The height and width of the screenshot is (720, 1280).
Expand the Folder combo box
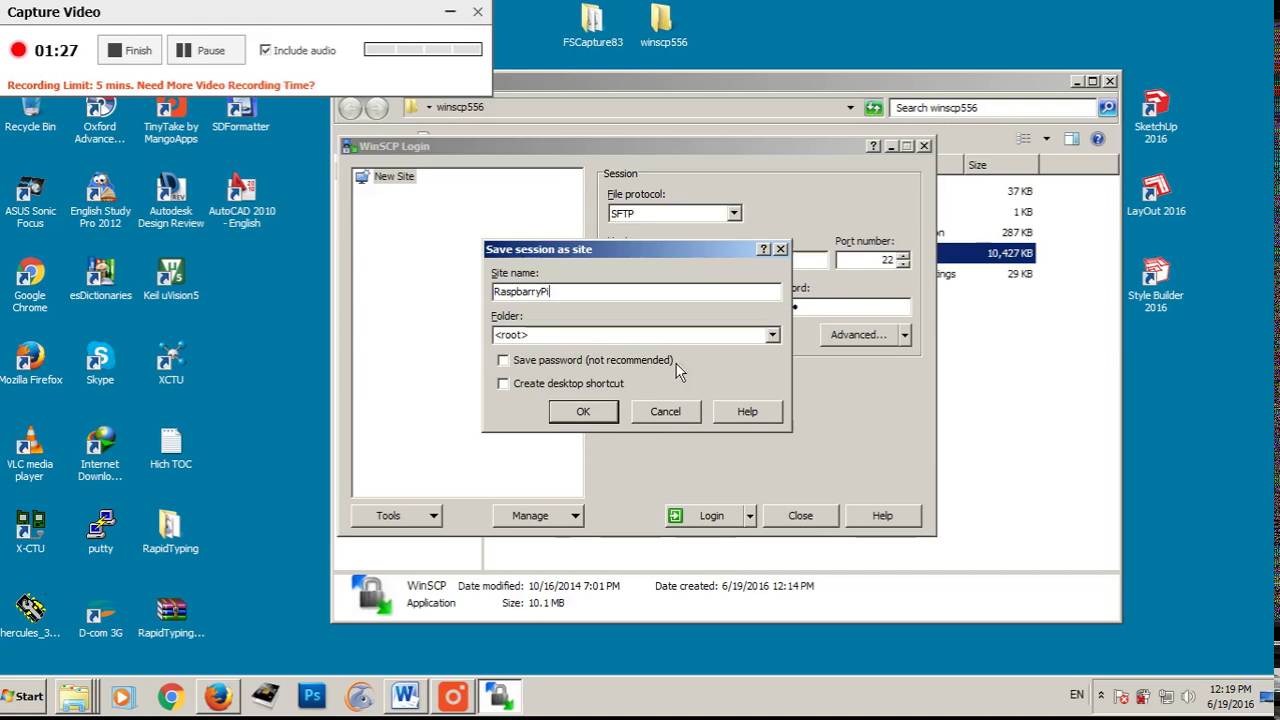[x=772, y=335]
